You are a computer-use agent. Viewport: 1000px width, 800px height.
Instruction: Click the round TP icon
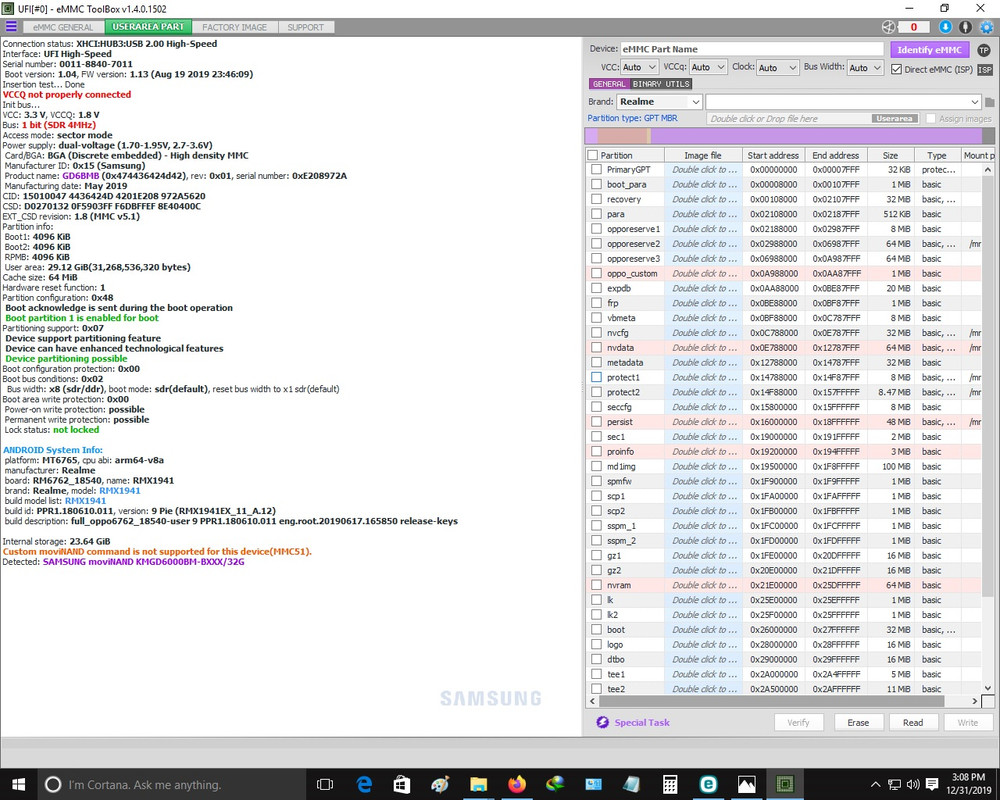(984, 50)
